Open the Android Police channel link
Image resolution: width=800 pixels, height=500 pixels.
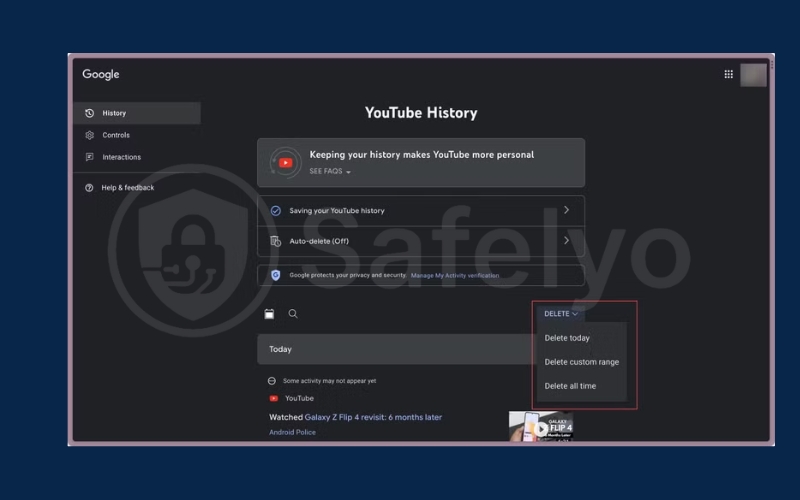coord(292,432)
